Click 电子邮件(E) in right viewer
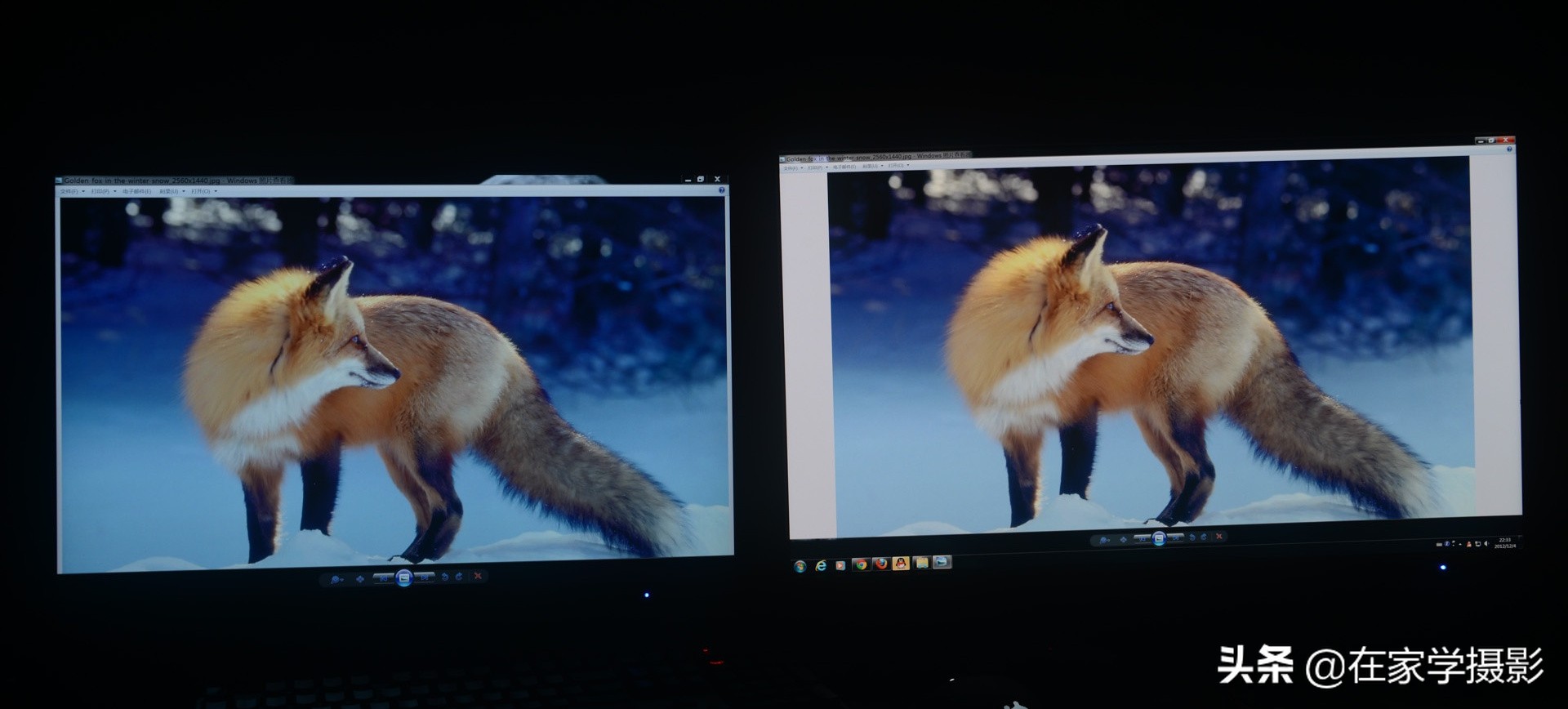1568x709 pixels. tap(844, 167)
